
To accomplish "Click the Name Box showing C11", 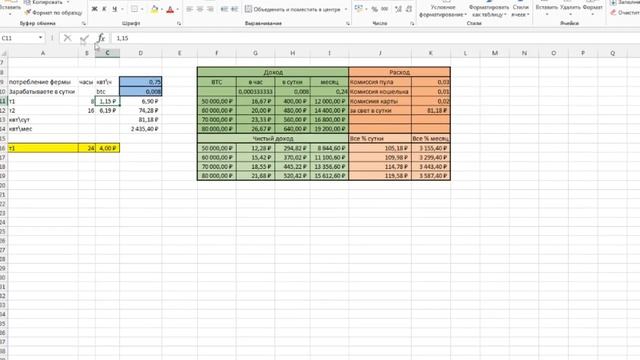I will click(x=18, y=38).
